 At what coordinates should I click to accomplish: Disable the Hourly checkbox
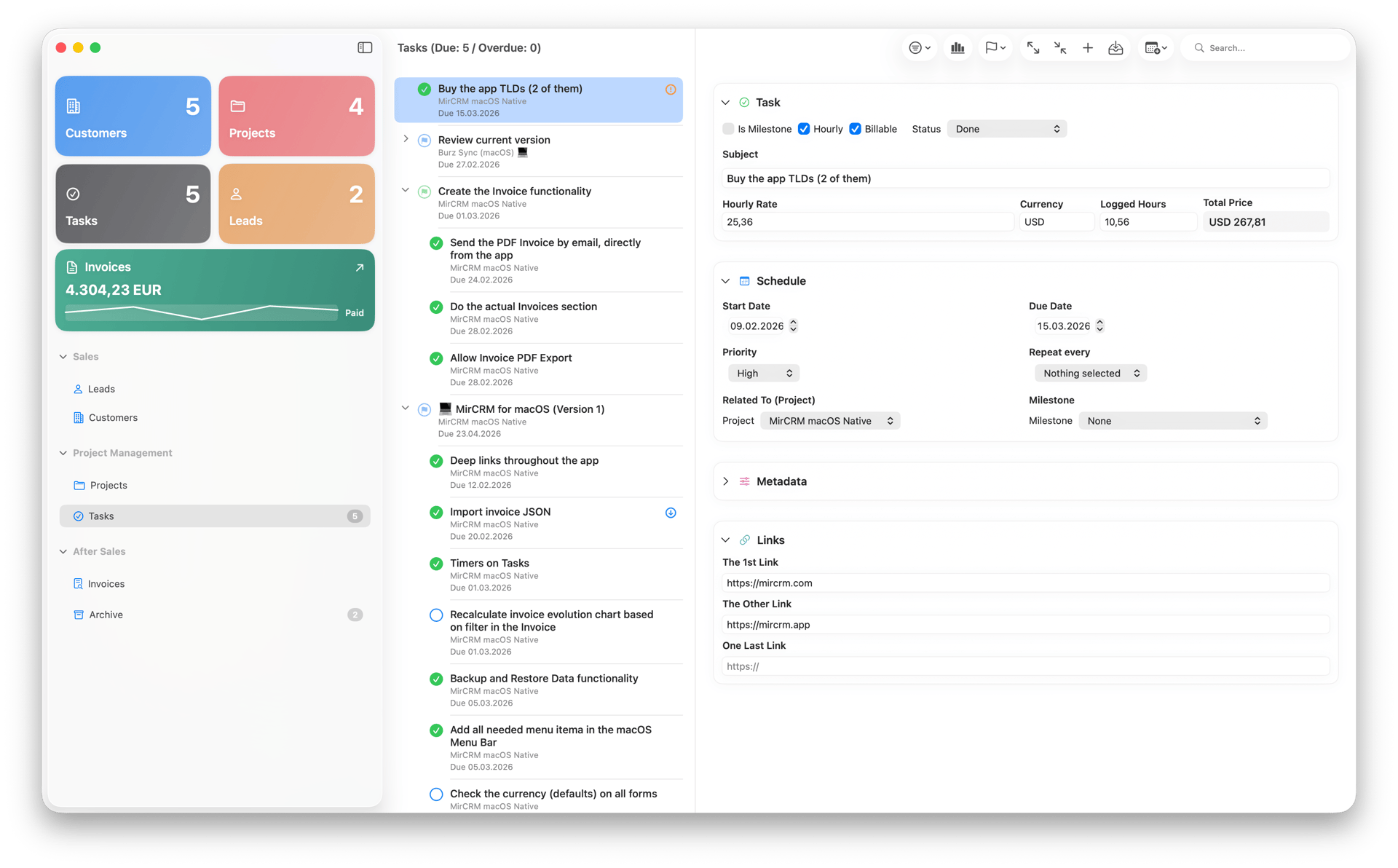tap(804, 129)
